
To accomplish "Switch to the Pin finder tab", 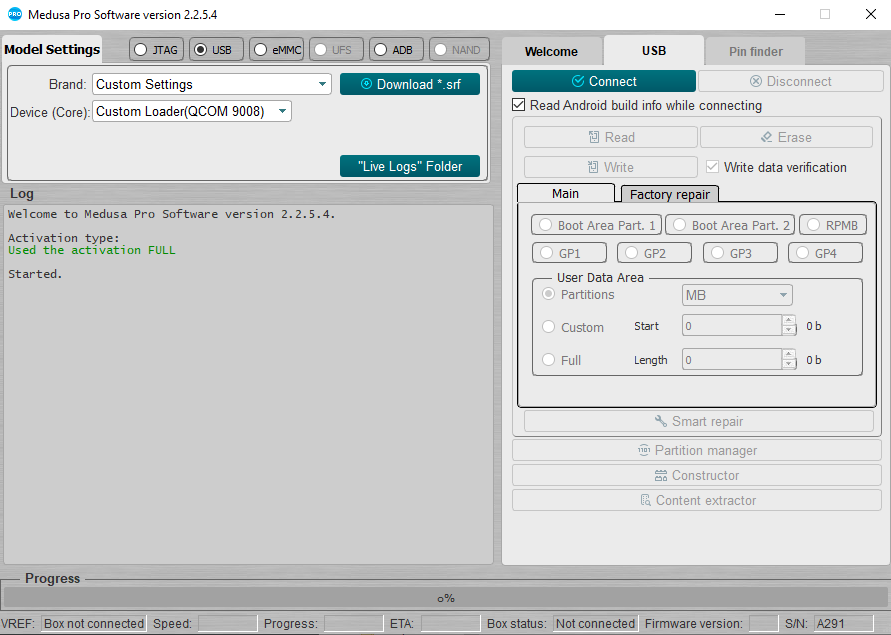I will coord(756,52).
